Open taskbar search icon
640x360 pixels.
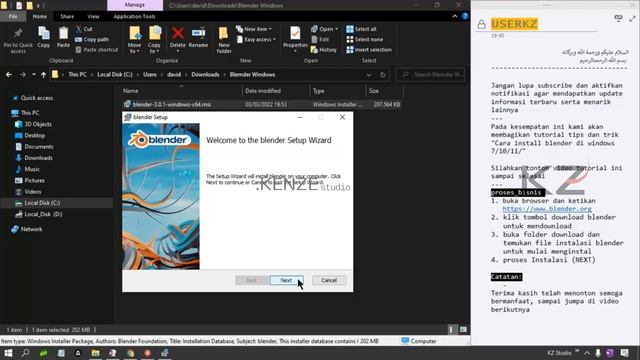[x=25, y=353]
